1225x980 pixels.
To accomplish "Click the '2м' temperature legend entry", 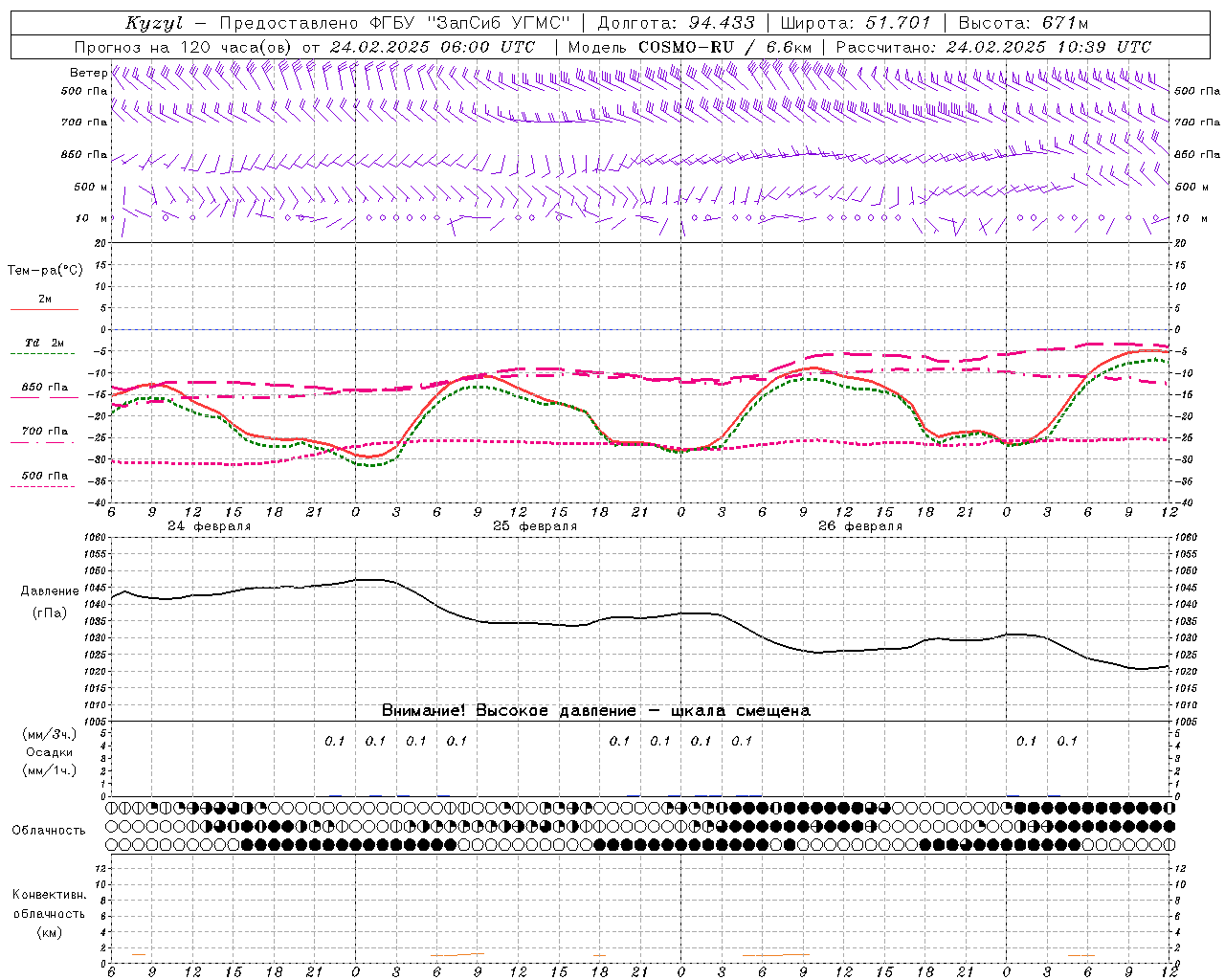I will [x=45, y=299].
